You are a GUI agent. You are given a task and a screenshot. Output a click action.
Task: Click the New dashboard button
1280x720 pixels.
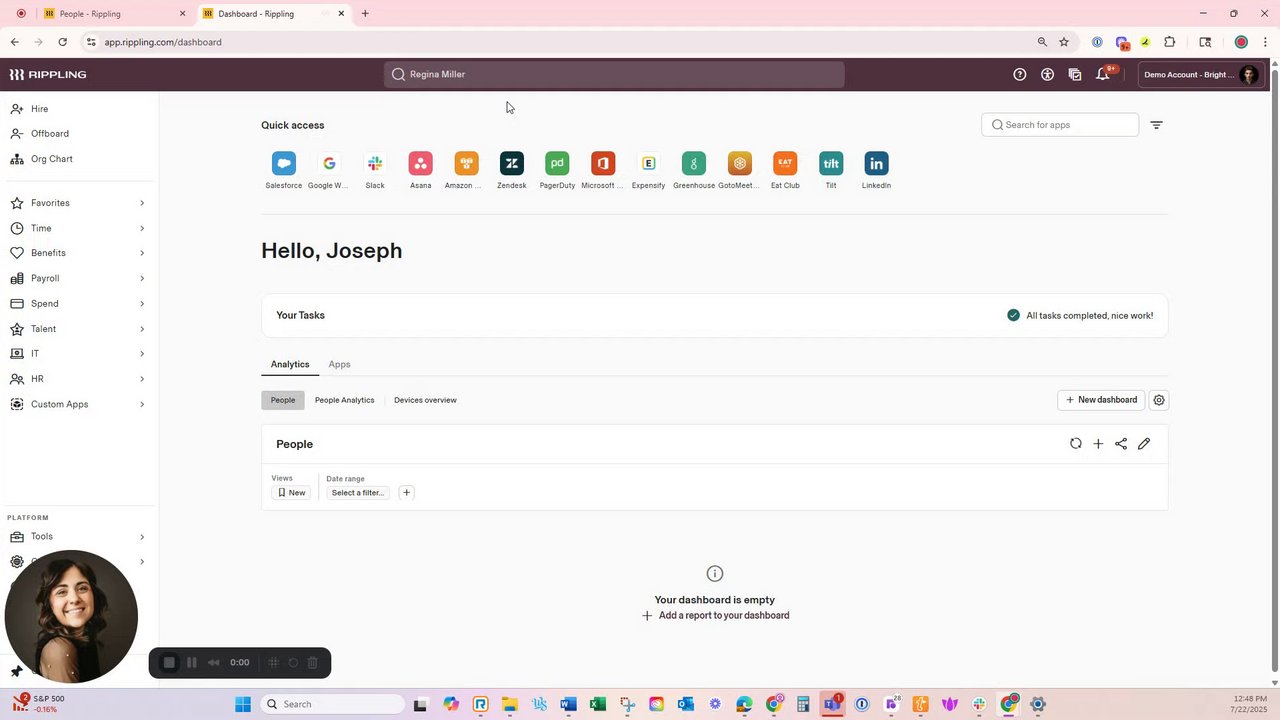[1101, 400]
